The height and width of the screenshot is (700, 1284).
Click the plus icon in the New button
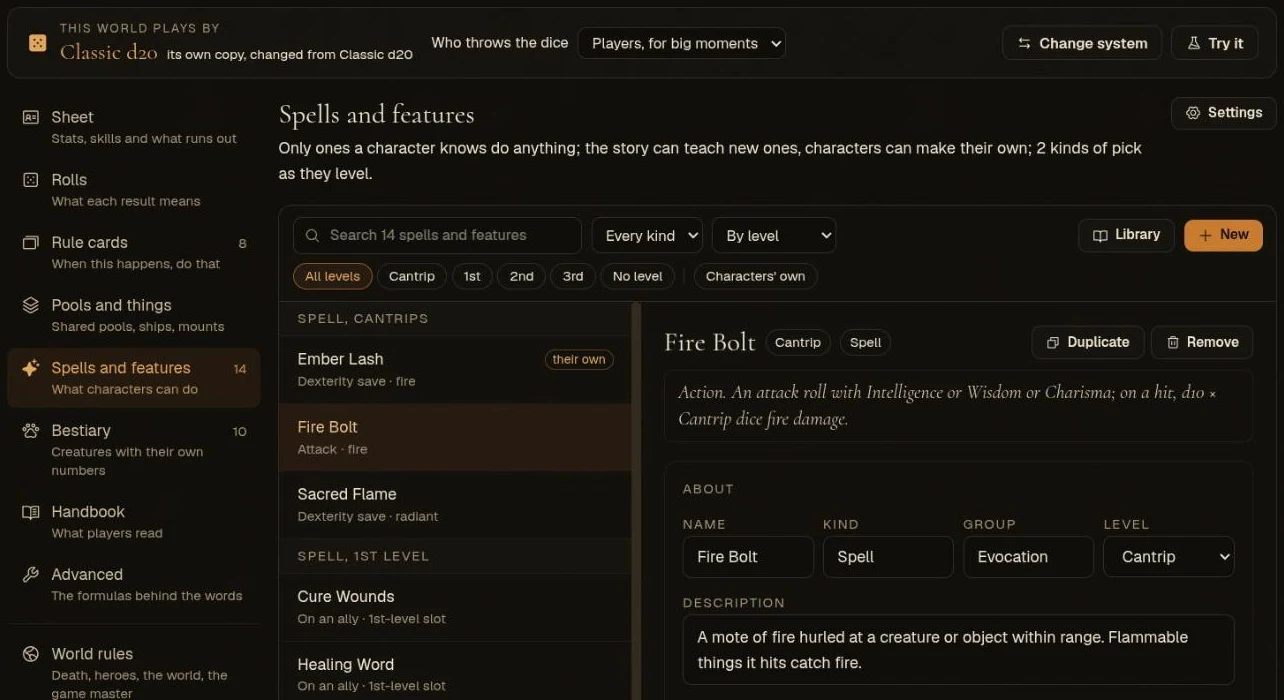coord(1205,235)
